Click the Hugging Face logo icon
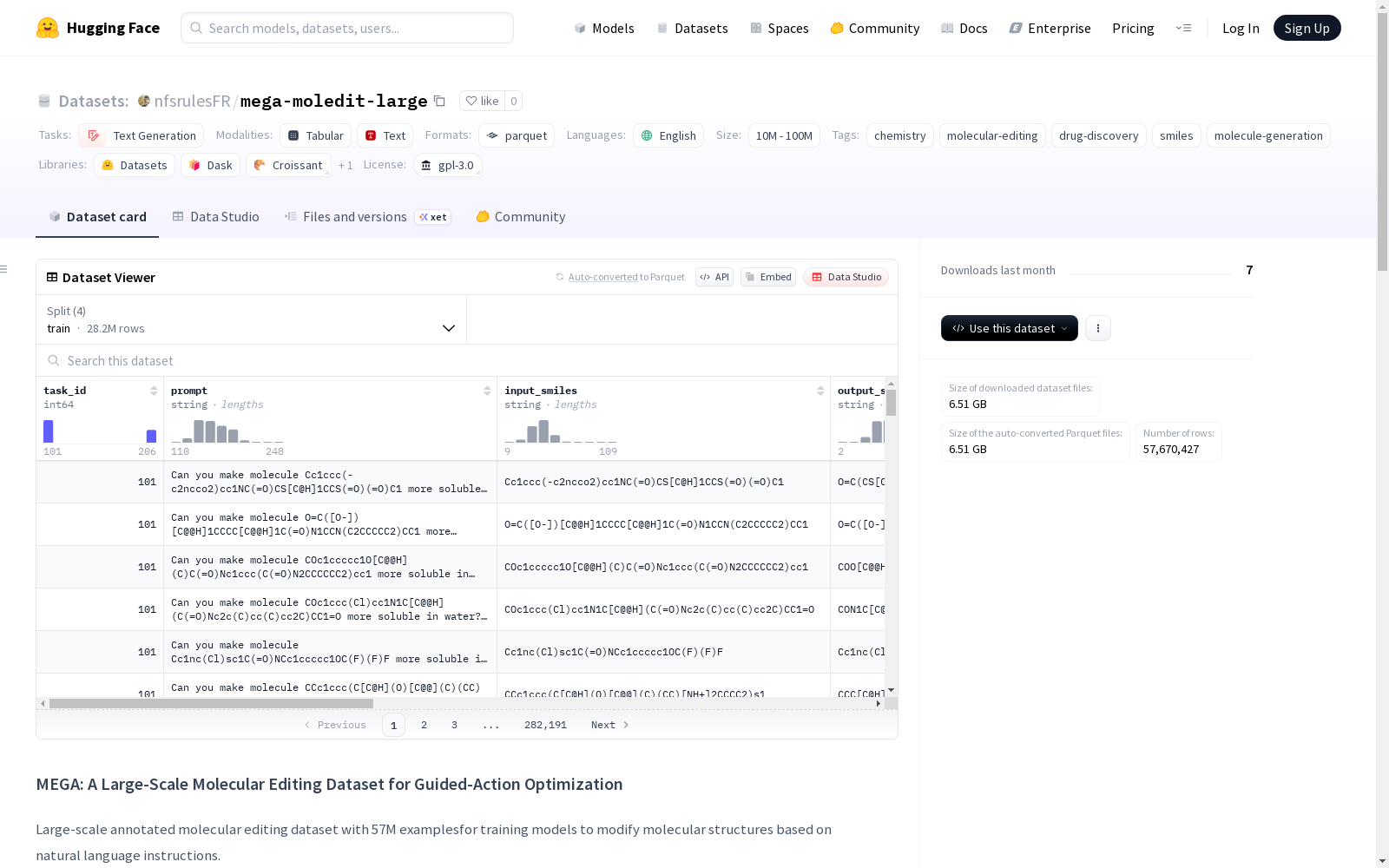Image resolution: width=1389 pixels, height=868 pixels. 48,28
